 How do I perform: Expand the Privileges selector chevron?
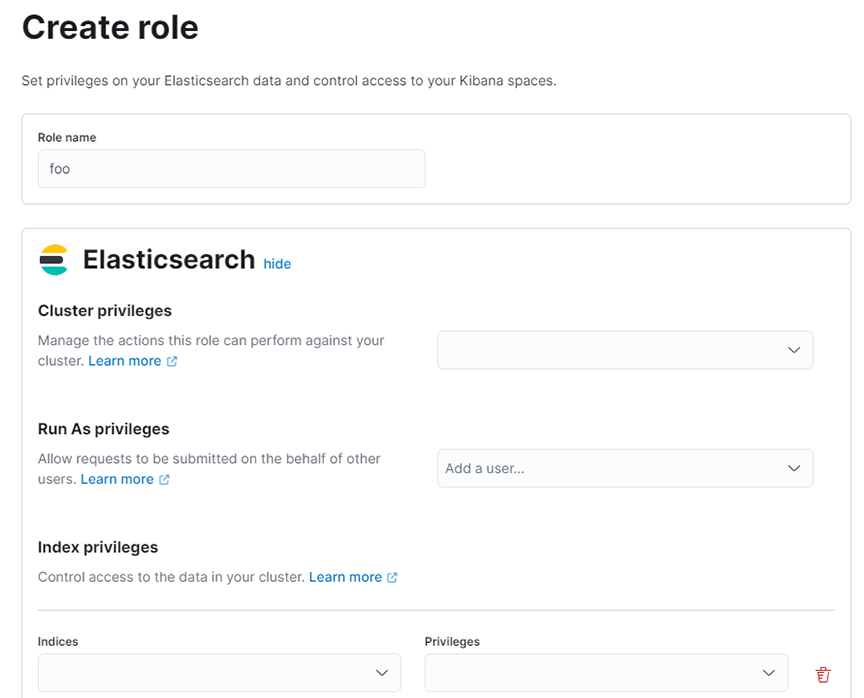pyautogui.click(x=770, y=673)
